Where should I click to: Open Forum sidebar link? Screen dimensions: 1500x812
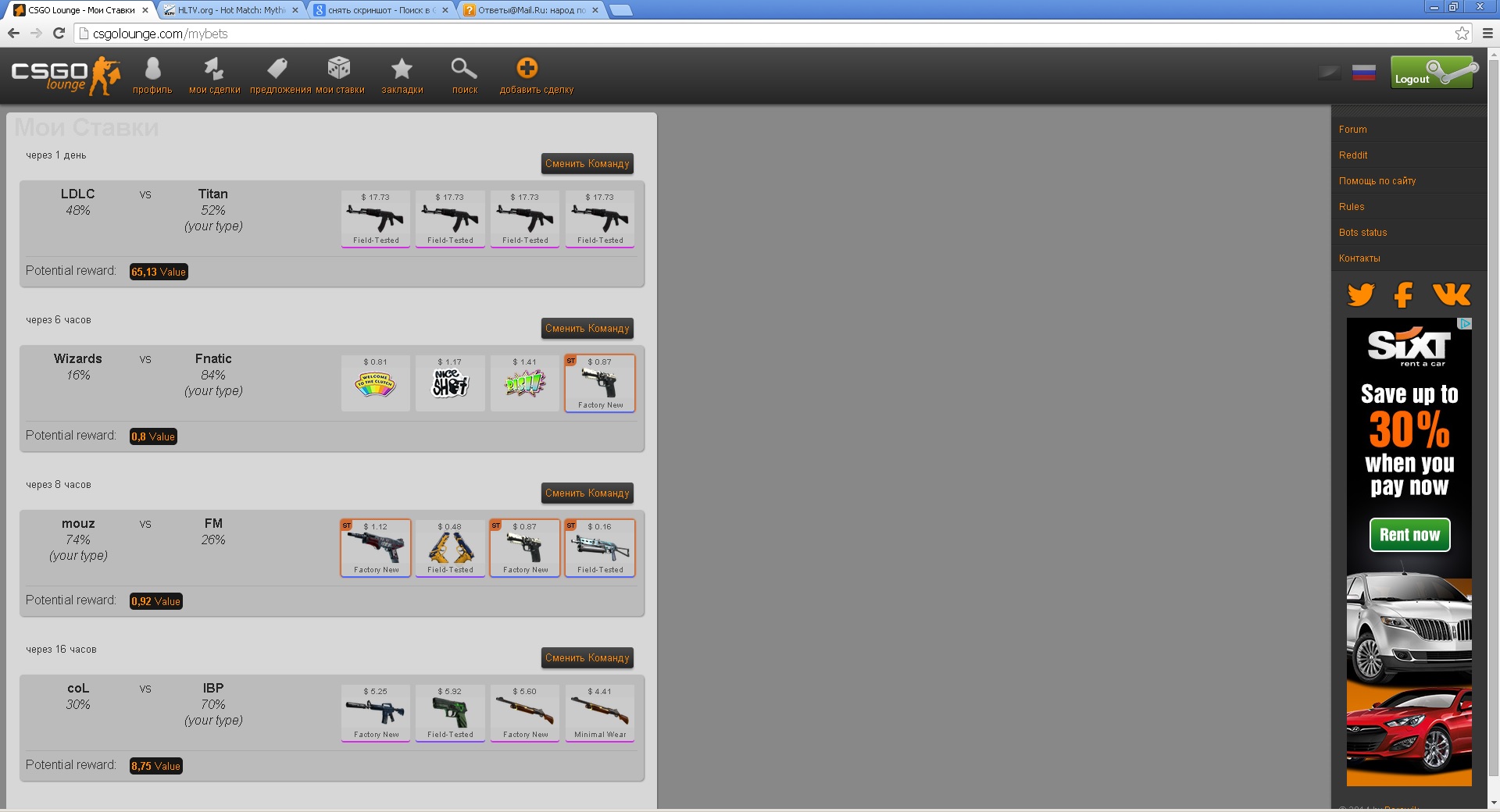pyautogui.click(x=1353, y=130)
